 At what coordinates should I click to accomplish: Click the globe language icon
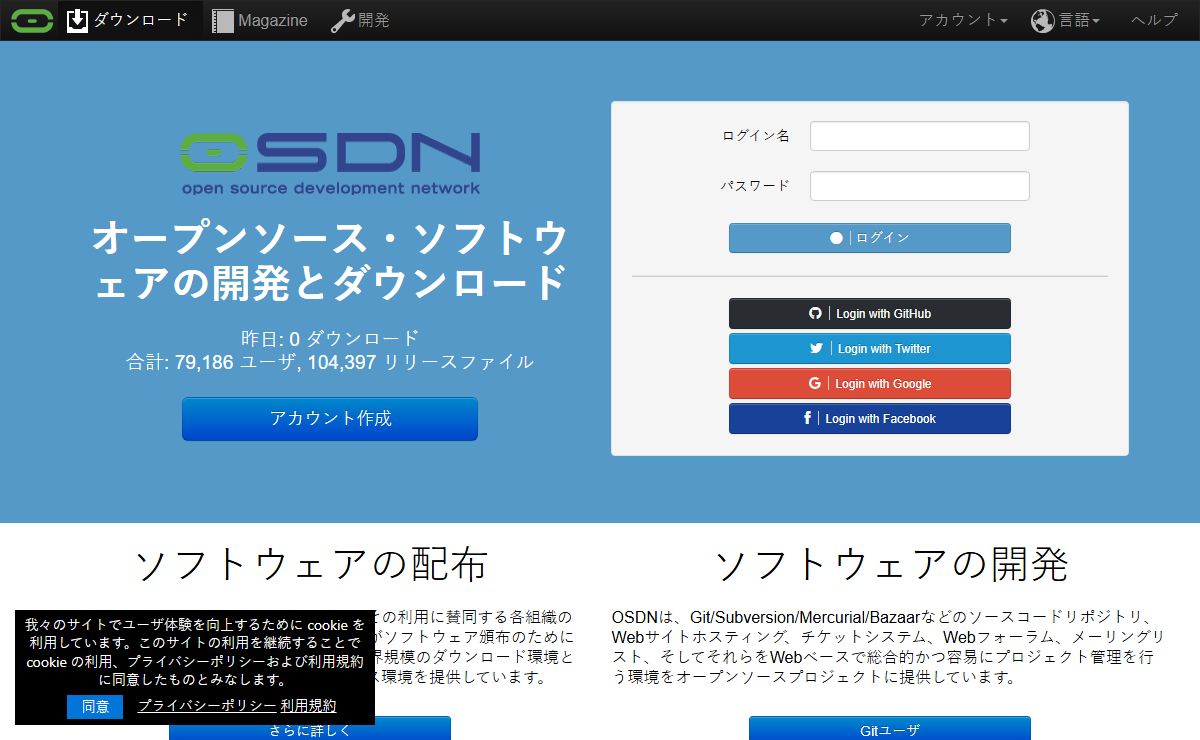pyautogui.click(x=1043, y=20)
